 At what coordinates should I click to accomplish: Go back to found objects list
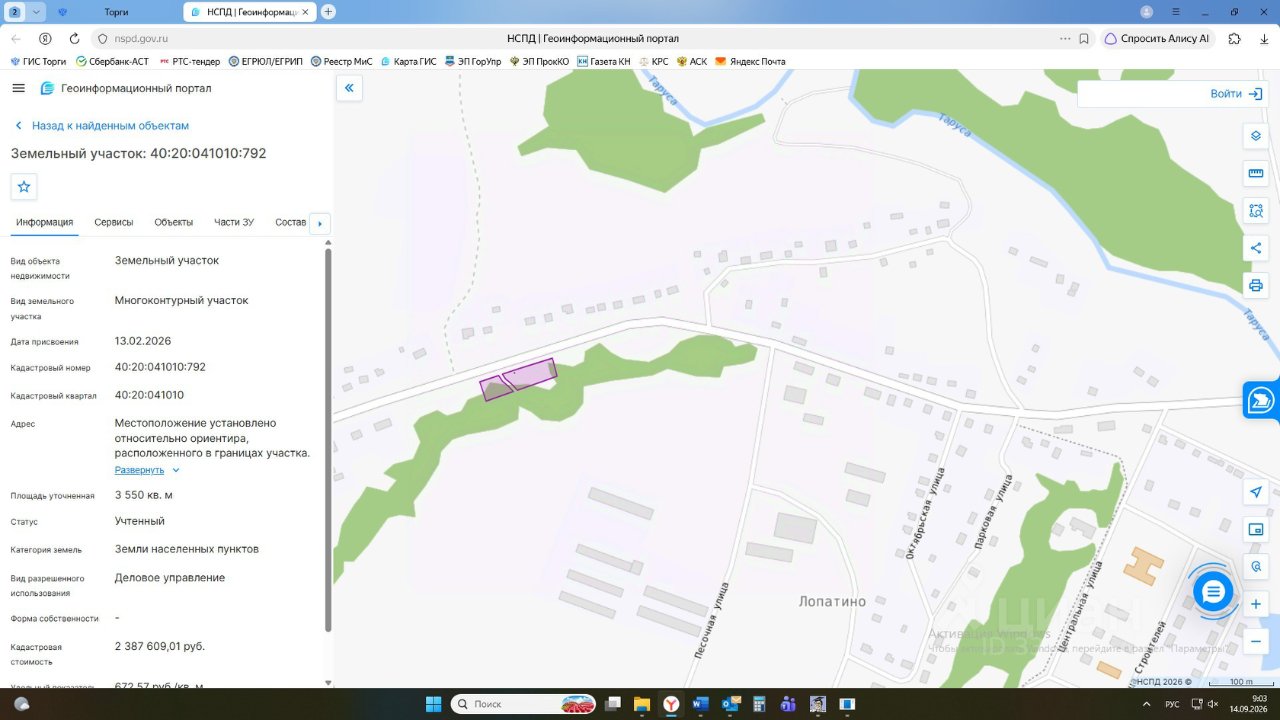tap(101, 126)
